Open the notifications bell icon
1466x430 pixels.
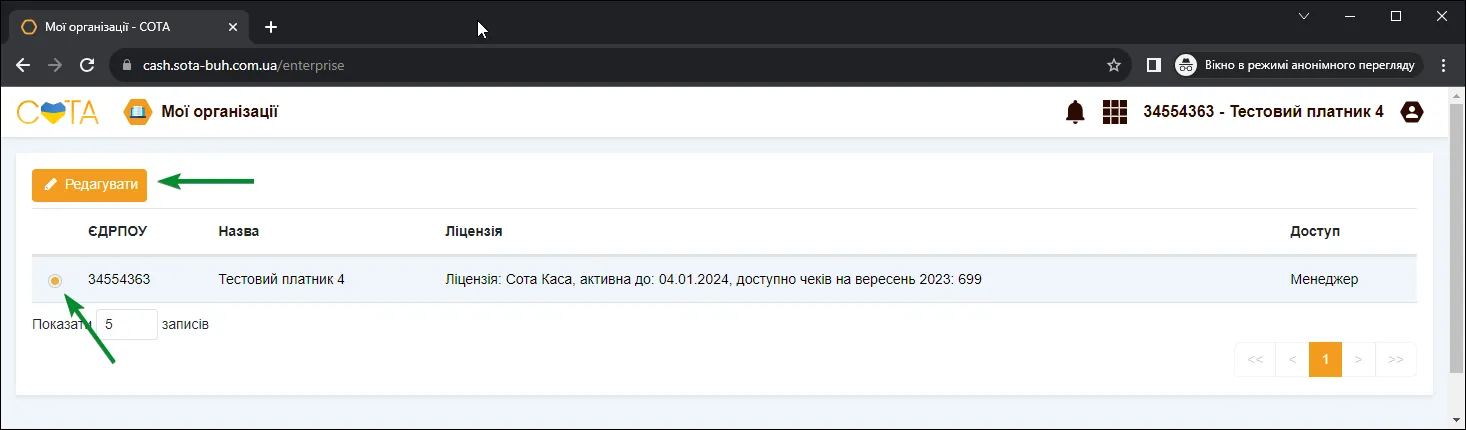[x=1075, y=112]
